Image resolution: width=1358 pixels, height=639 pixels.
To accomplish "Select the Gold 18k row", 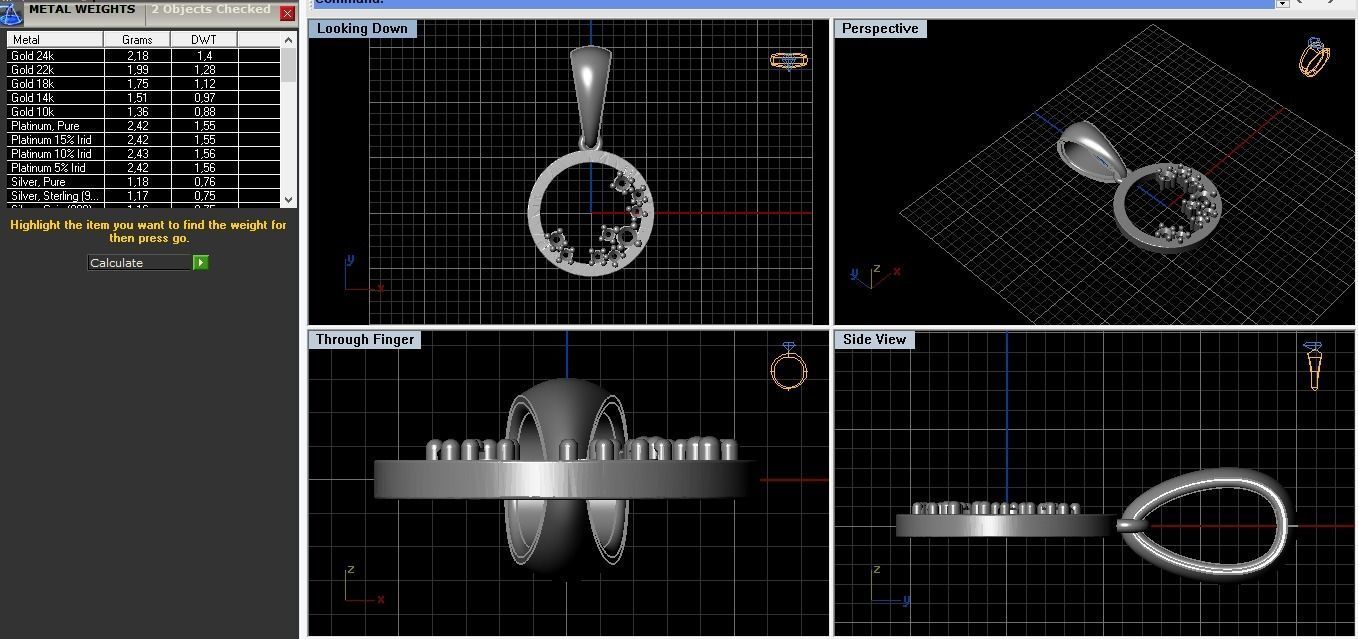I will (x=144, y=84).
